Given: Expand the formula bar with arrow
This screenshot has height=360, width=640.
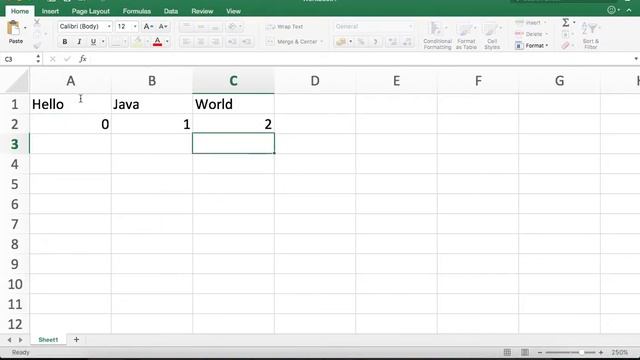Looking at the screenshot, I should tap(636, 59).
